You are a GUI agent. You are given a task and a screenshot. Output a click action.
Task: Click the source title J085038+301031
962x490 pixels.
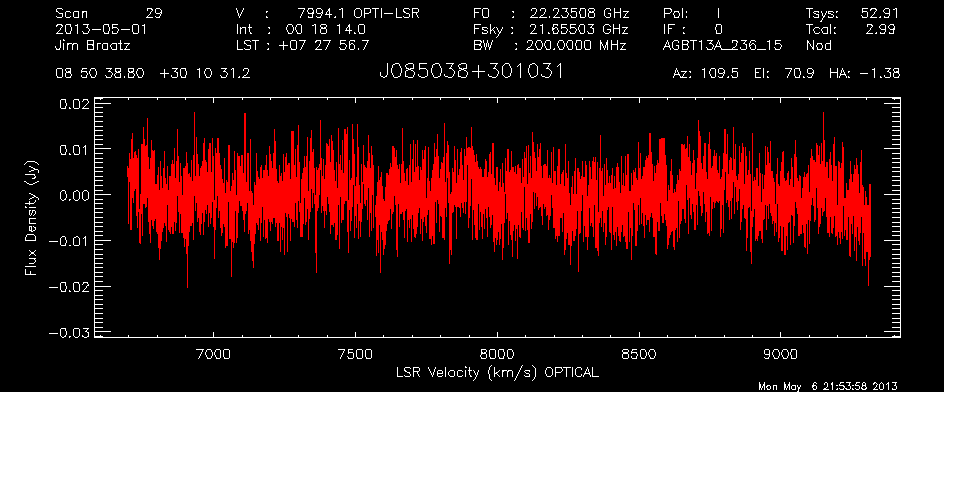471,72
